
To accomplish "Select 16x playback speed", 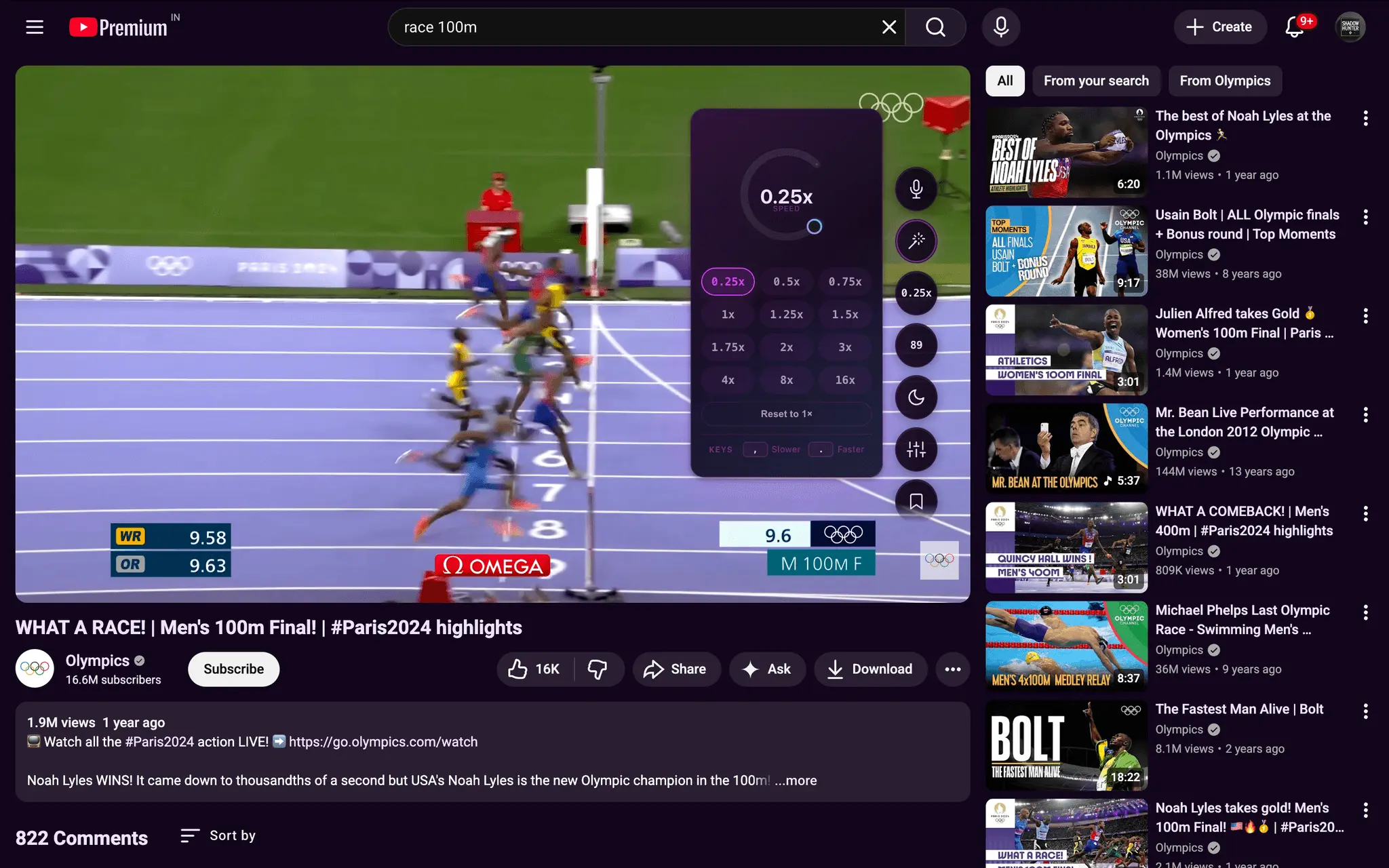I will pyautogui.click(x=845, y=380).
